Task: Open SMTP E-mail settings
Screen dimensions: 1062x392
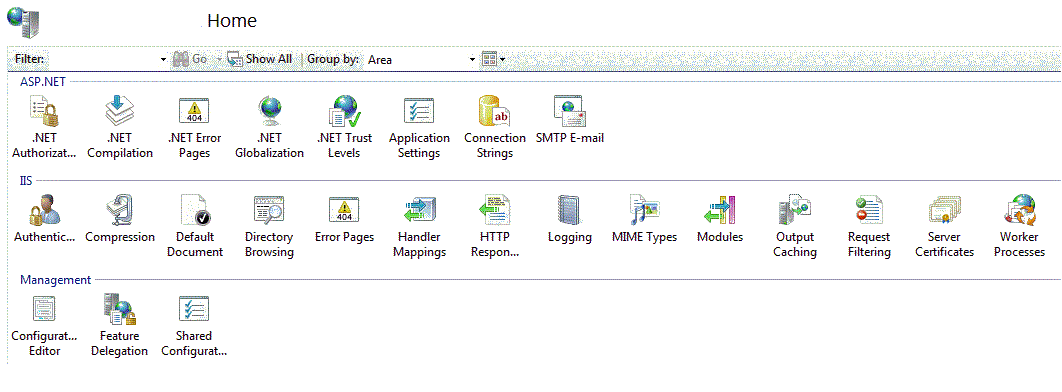Action: (x=570, y=120)
